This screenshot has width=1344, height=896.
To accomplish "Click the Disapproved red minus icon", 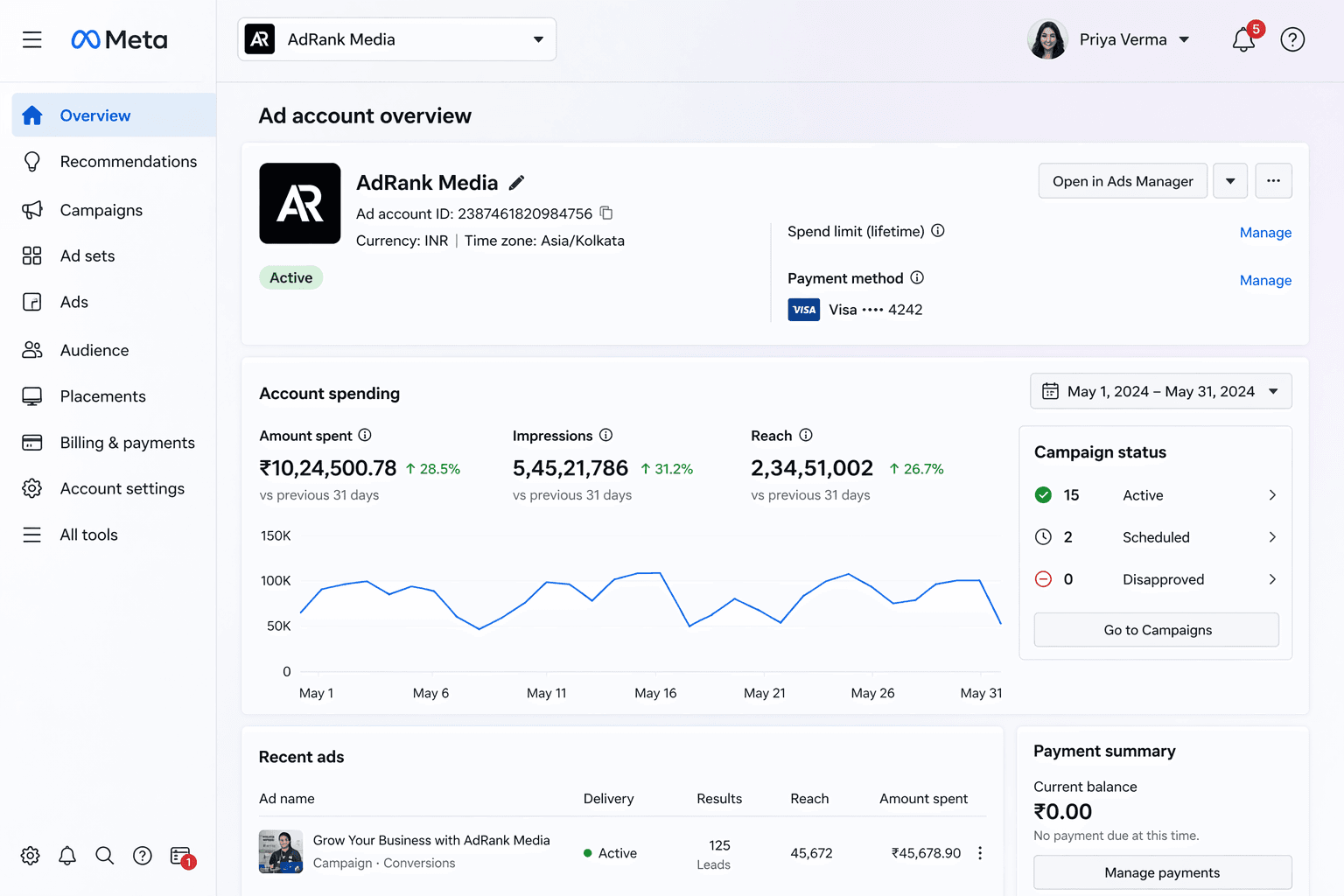I will point(1043,579).
